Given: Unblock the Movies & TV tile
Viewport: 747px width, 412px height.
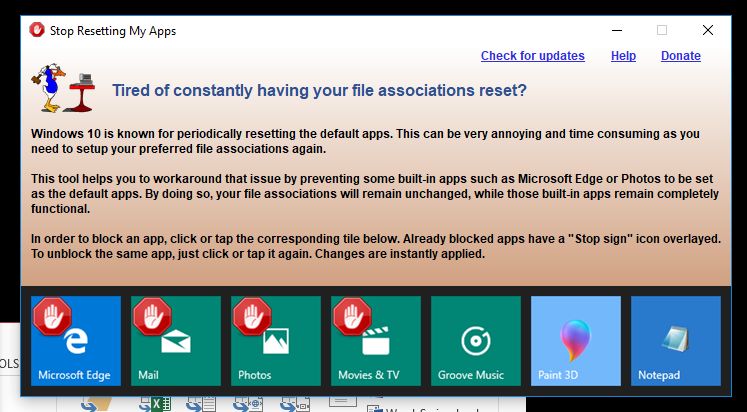Looking at the screenshot, I should (x=376, y=341).
